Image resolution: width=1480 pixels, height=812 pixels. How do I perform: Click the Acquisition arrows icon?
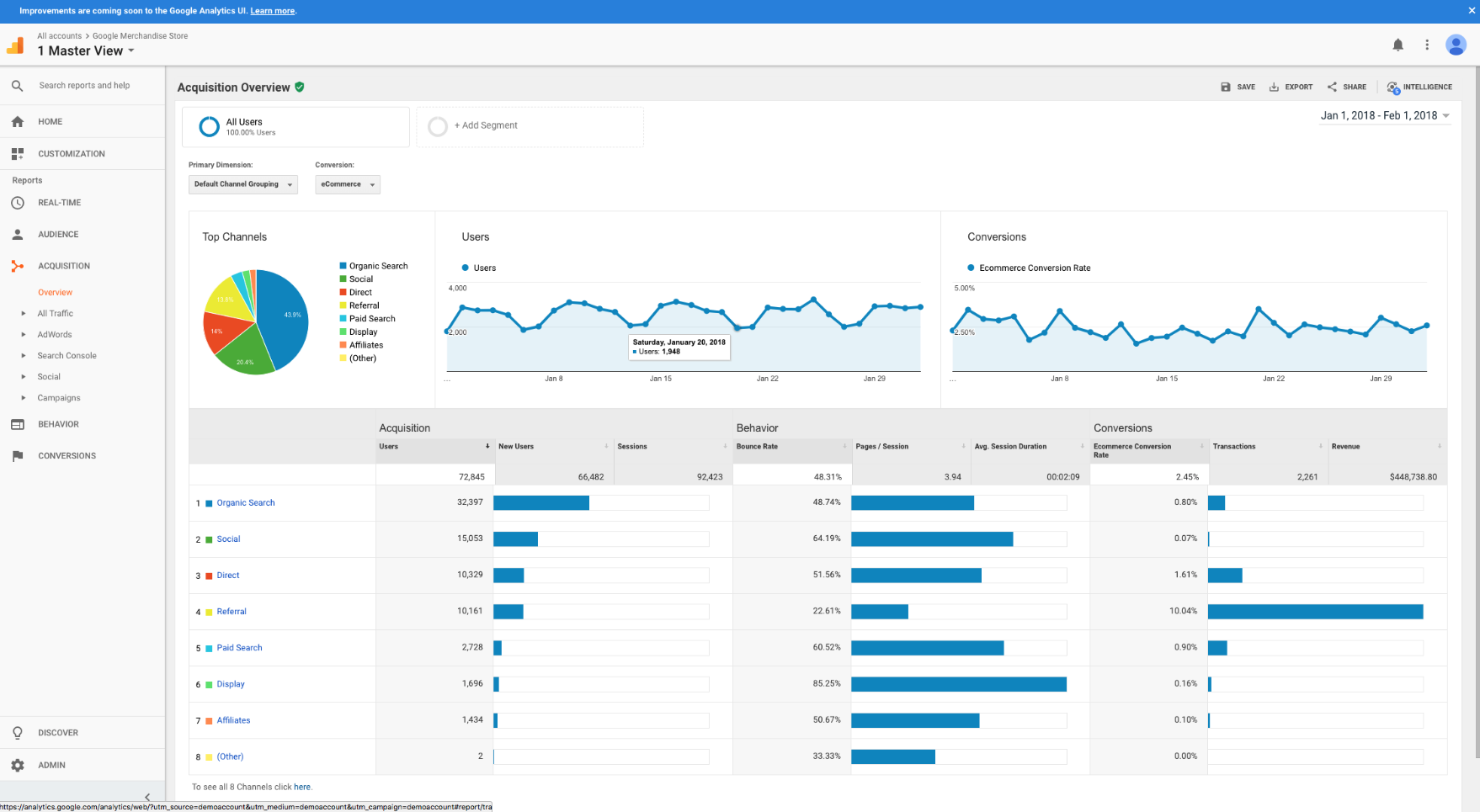(x=18, y=266)
